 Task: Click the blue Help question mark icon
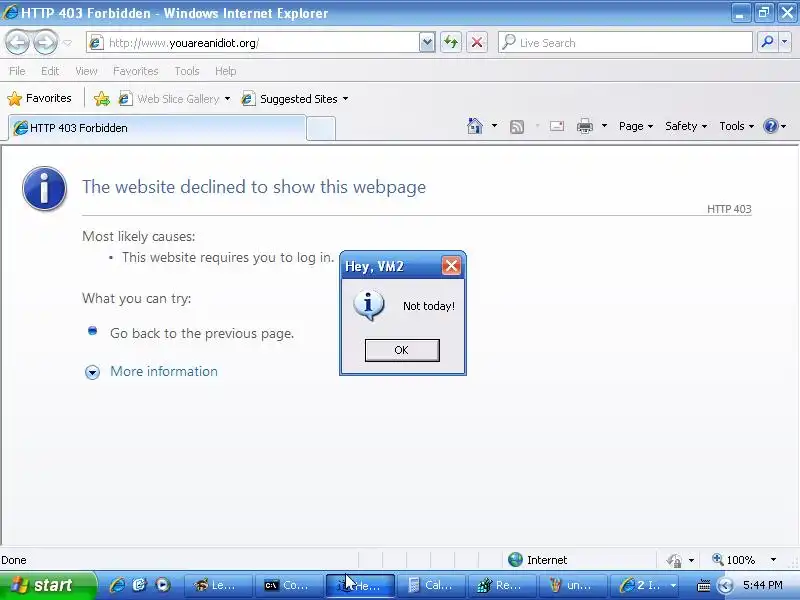[x=770, y=126]
